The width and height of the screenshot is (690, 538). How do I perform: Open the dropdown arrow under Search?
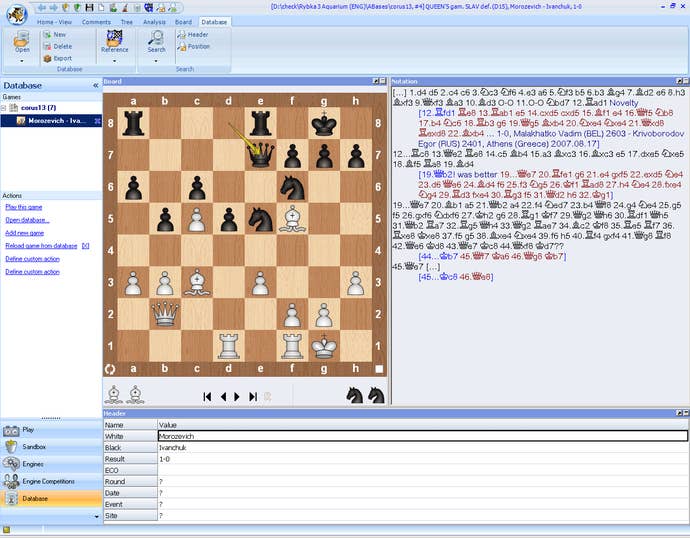pos(156,61)
